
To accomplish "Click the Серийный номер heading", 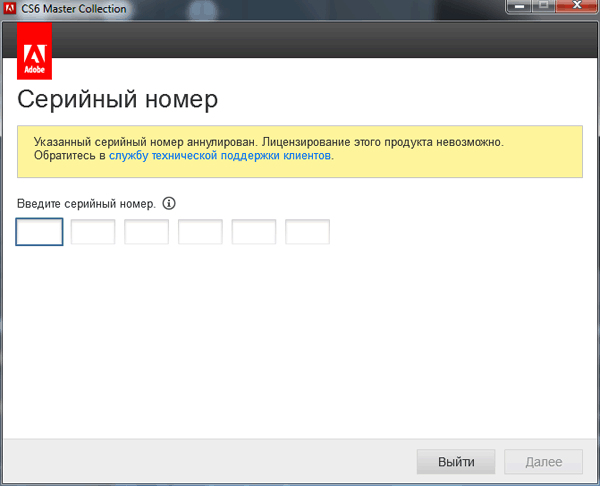I will click(117, 99).
